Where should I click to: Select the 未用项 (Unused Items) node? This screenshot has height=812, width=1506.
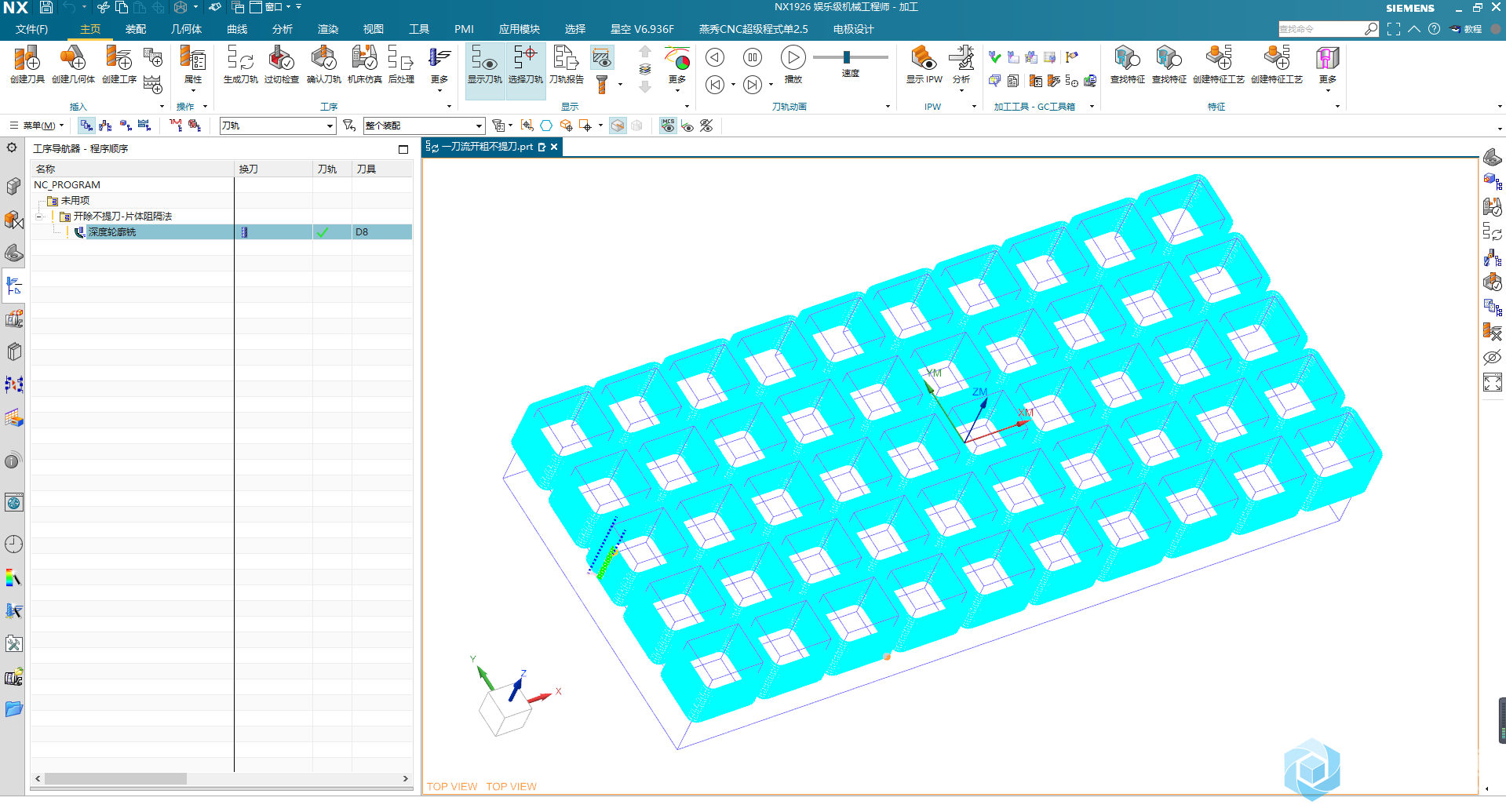tap(75, 201)
